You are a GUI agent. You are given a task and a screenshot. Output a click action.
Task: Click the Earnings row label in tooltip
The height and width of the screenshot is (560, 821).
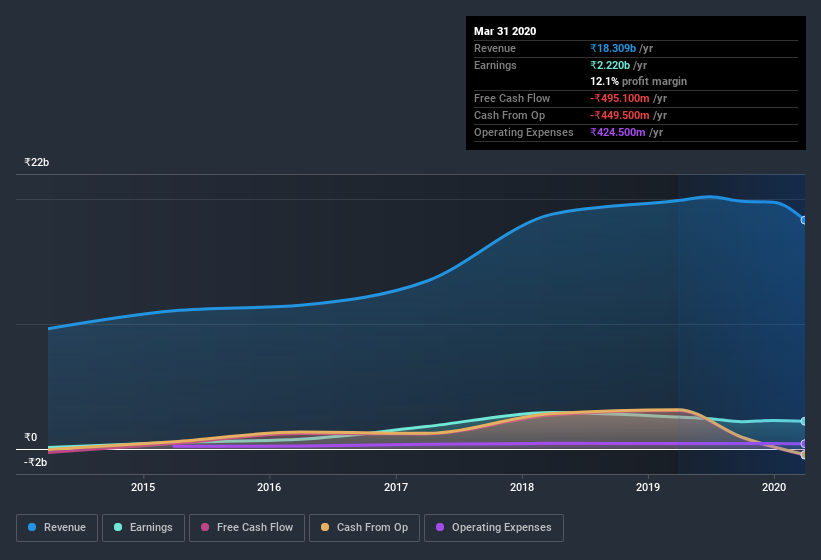495,65
